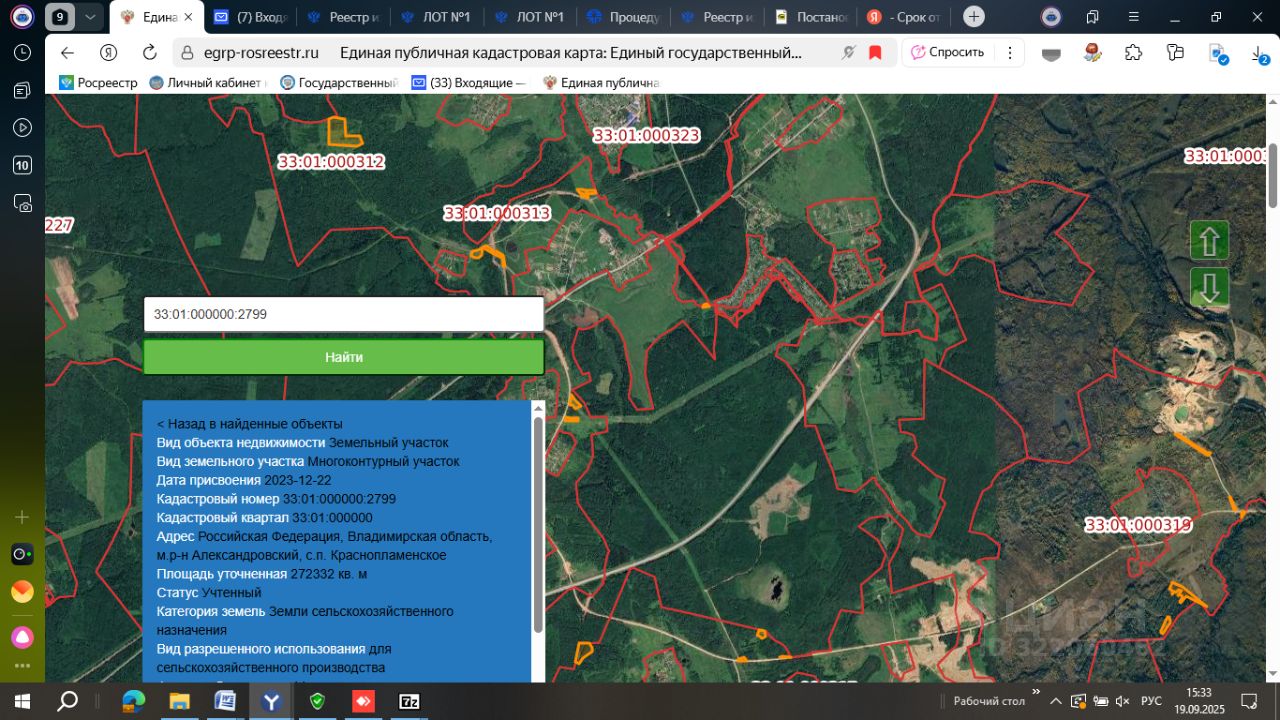Launch Microsoft Edge from the taskbar
Image resolution: width=1280 pixels, height=720 pixels.
point(133,701)
